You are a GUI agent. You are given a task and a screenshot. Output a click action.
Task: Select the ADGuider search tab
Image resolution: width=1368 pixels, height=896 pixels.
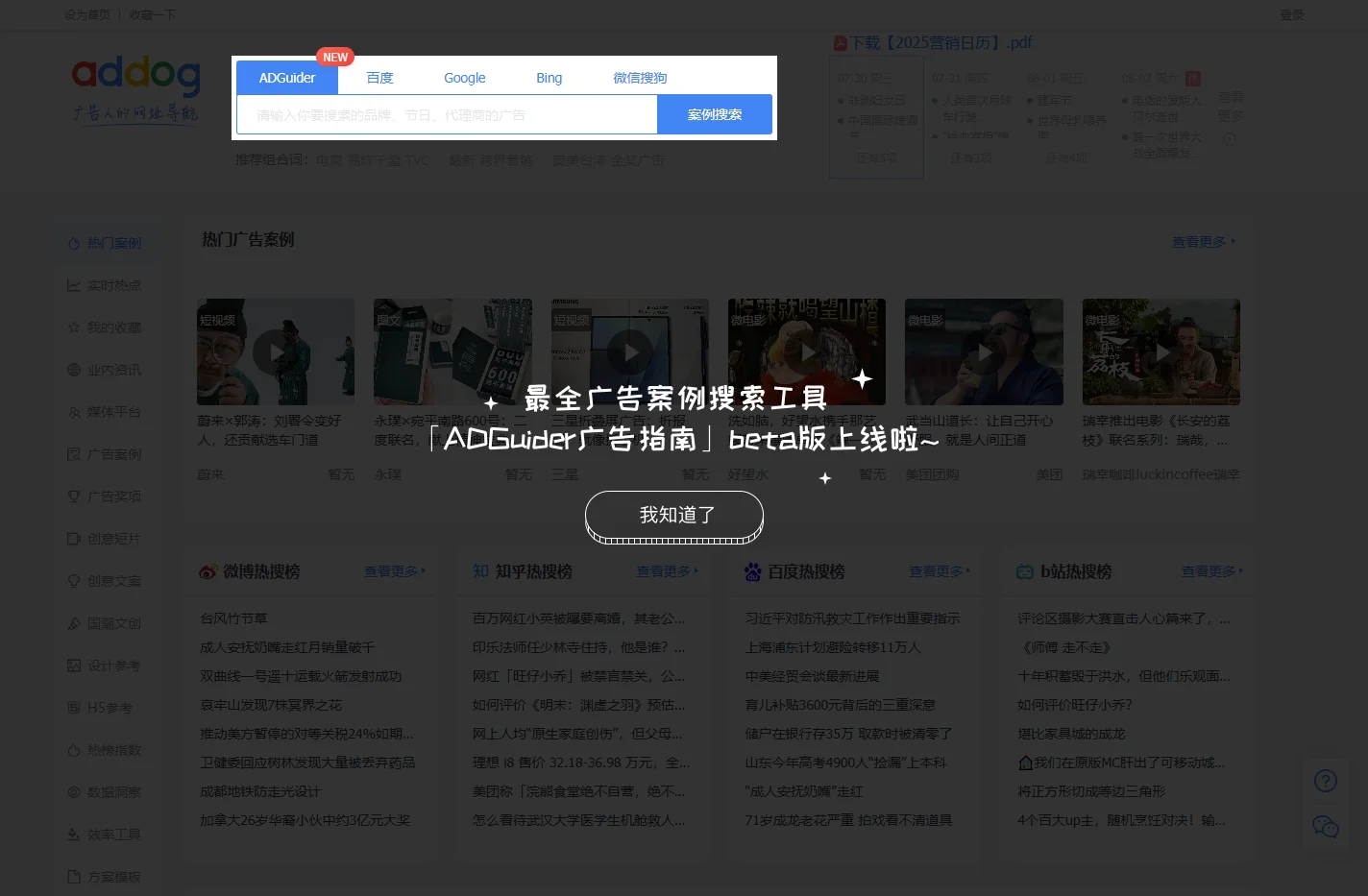tap(287, 78)
